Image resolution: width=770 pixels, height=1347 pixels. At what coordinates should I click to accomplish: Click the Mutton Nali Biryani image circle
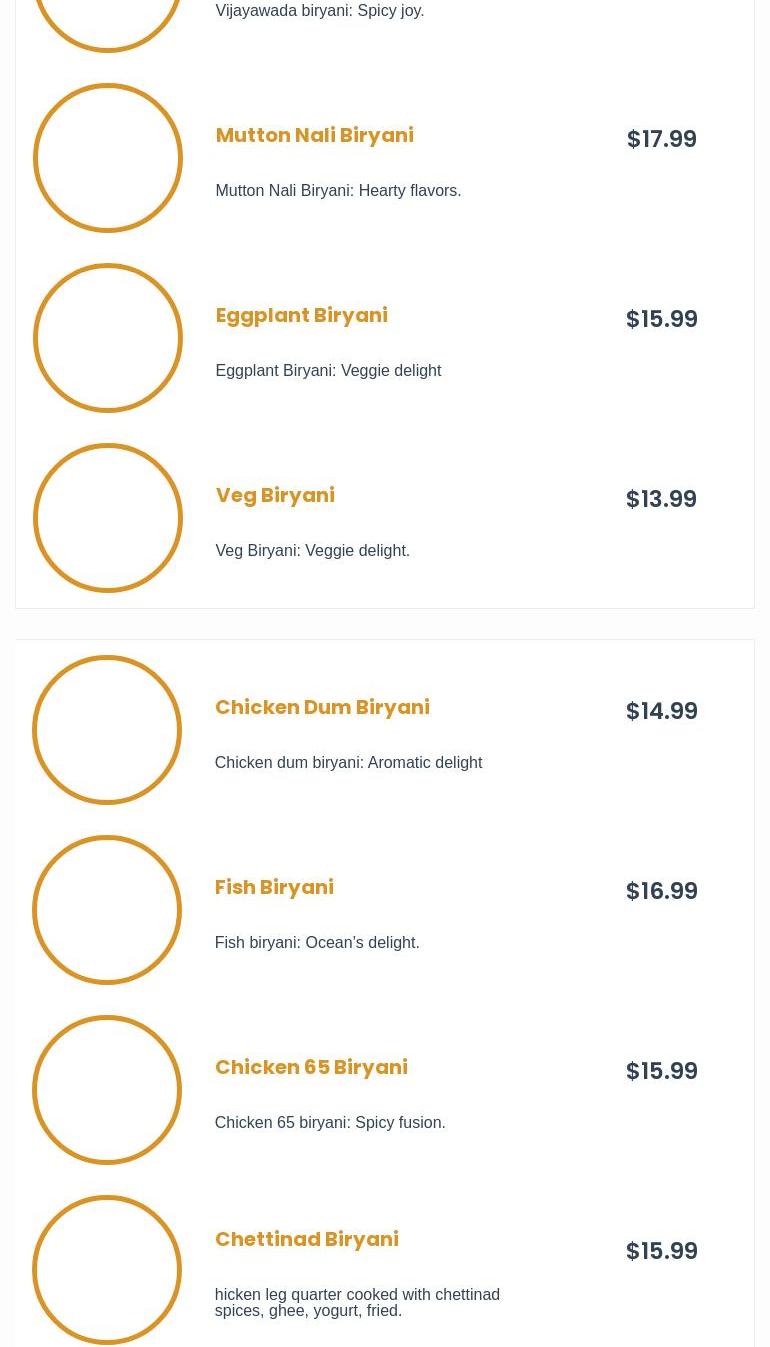[x=108, y=158]
